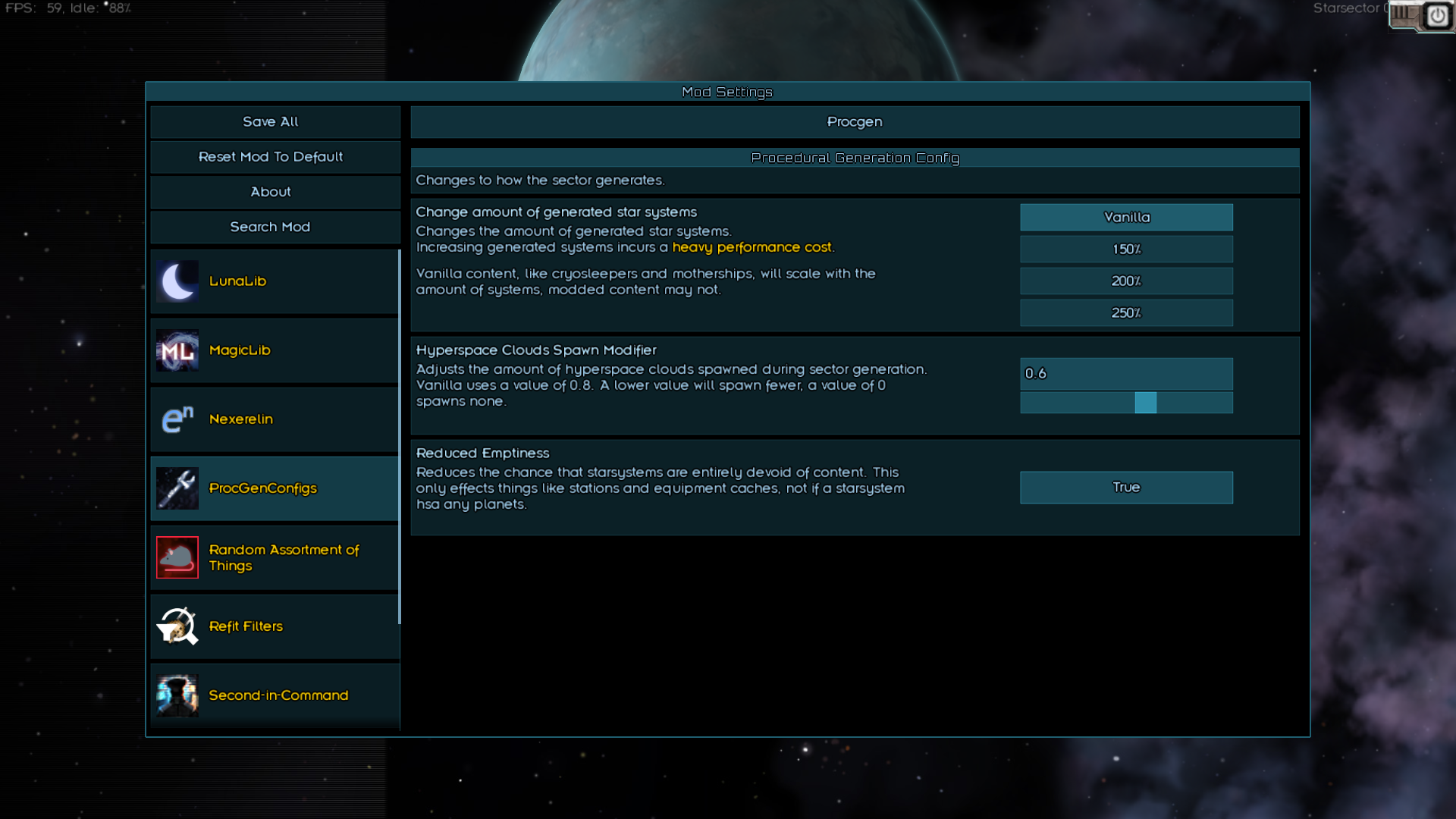Screen dimensions: 1456x819
Task: Click the Random Assortment of Things rat icon
Action: coord(177,557)
